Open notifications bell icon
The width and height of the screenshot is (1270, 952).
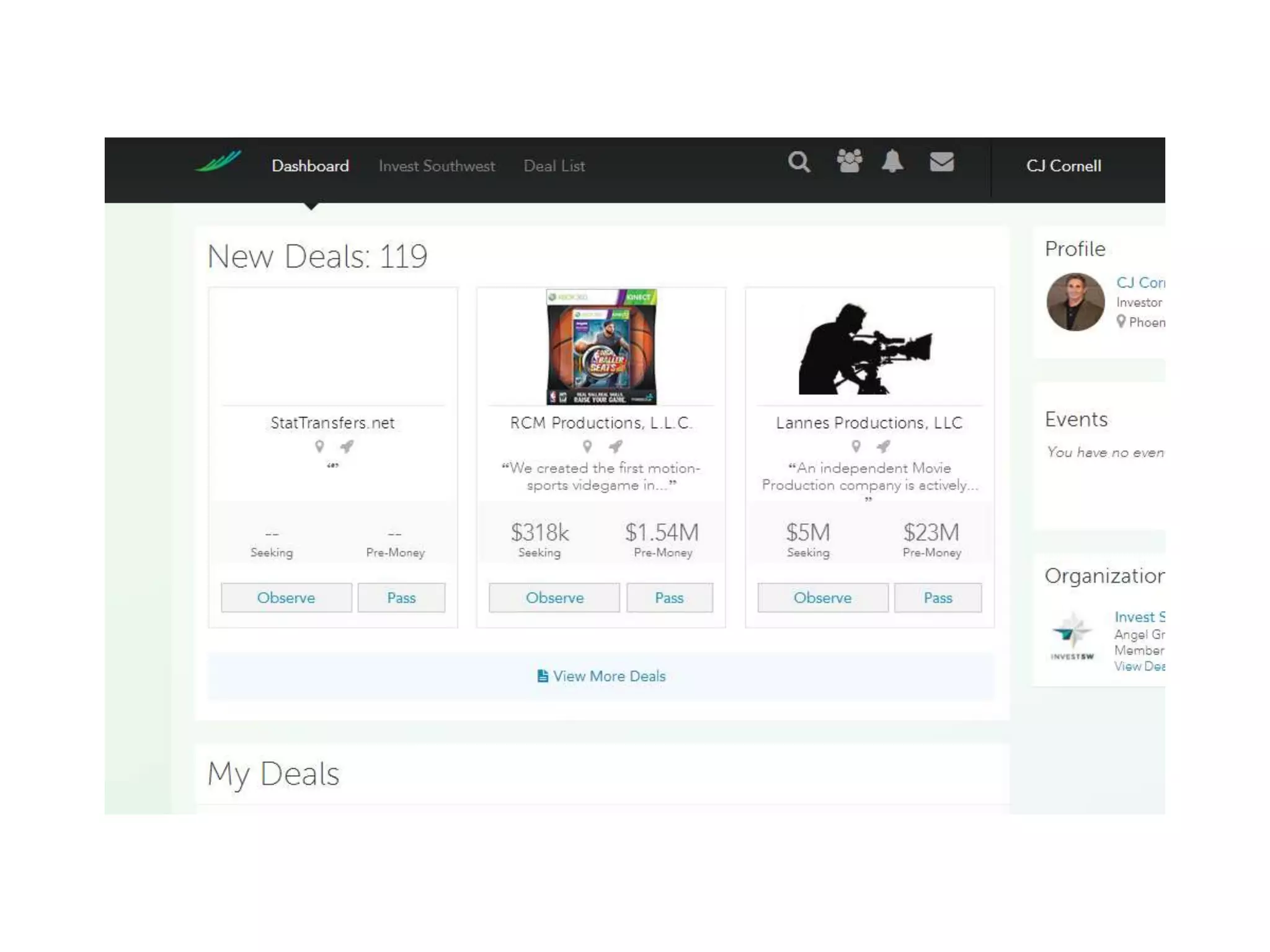coord(892,161)
